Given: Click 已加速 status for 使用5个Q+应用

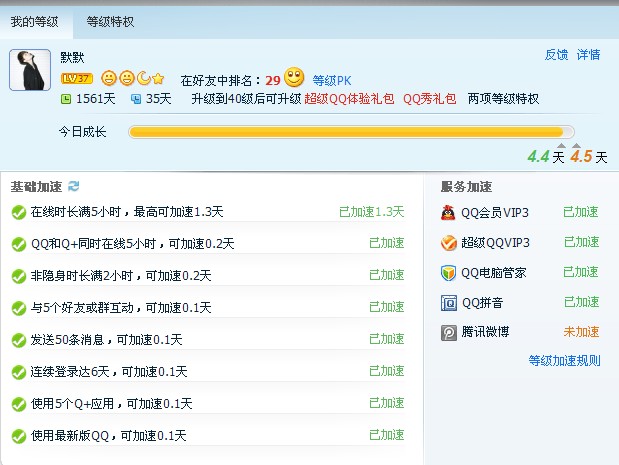Looking at the screenshot, I should click(386, 403).
